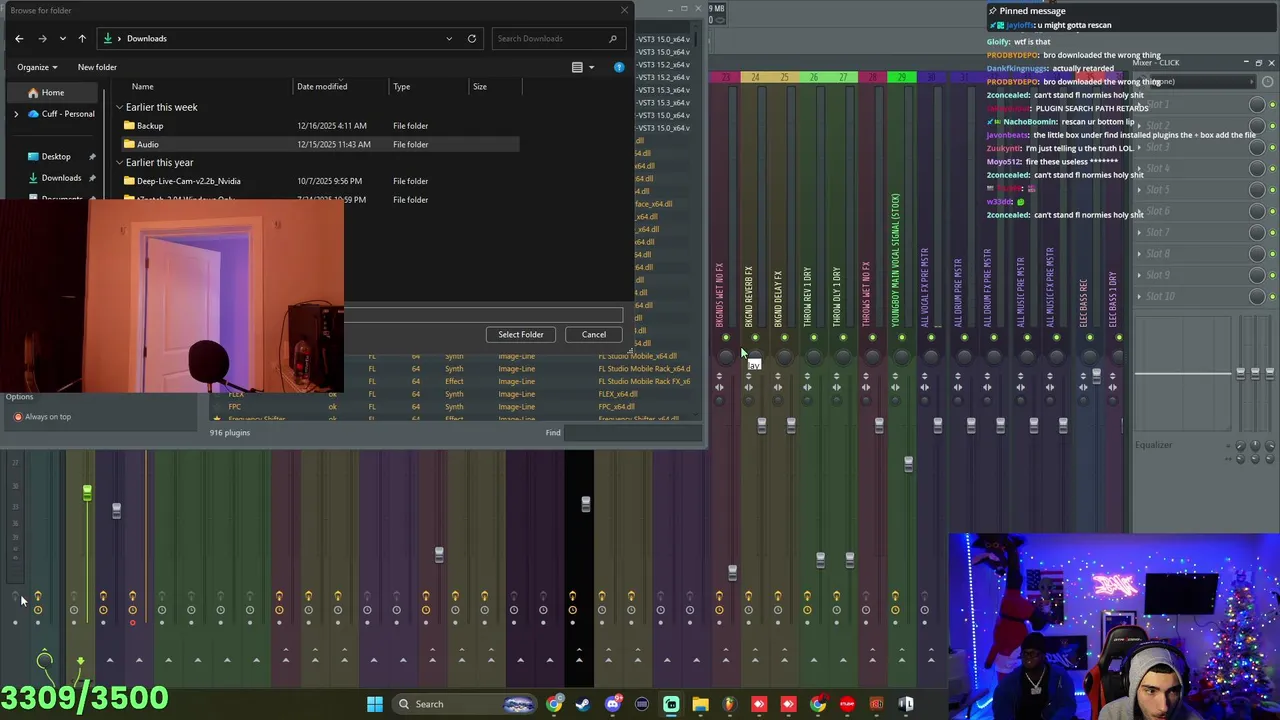This screenshot has width=1280, height=720.
Task: Toggle the Slot 5 enable LED
Action: coord(1272,190)
